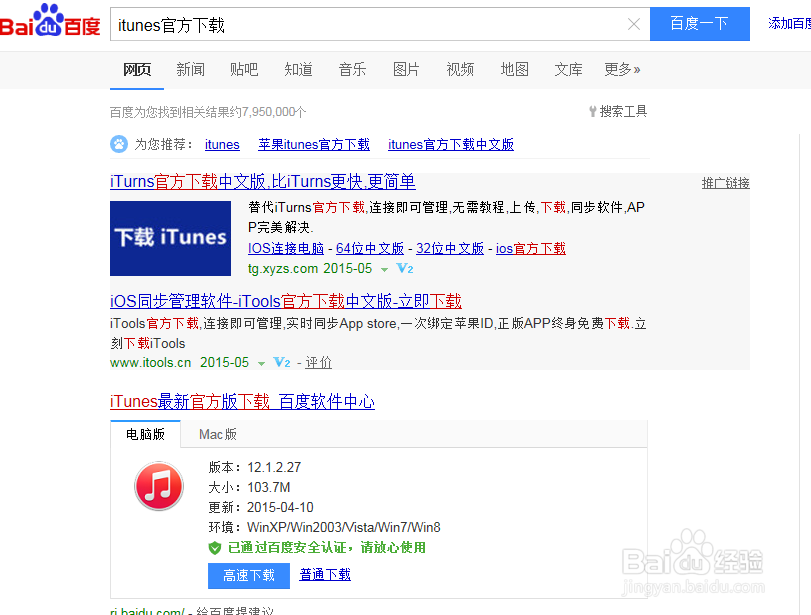This screenshot has height=615, width=811.
Task: Click the update date 2015-04-10
Action: coord(280,507)
